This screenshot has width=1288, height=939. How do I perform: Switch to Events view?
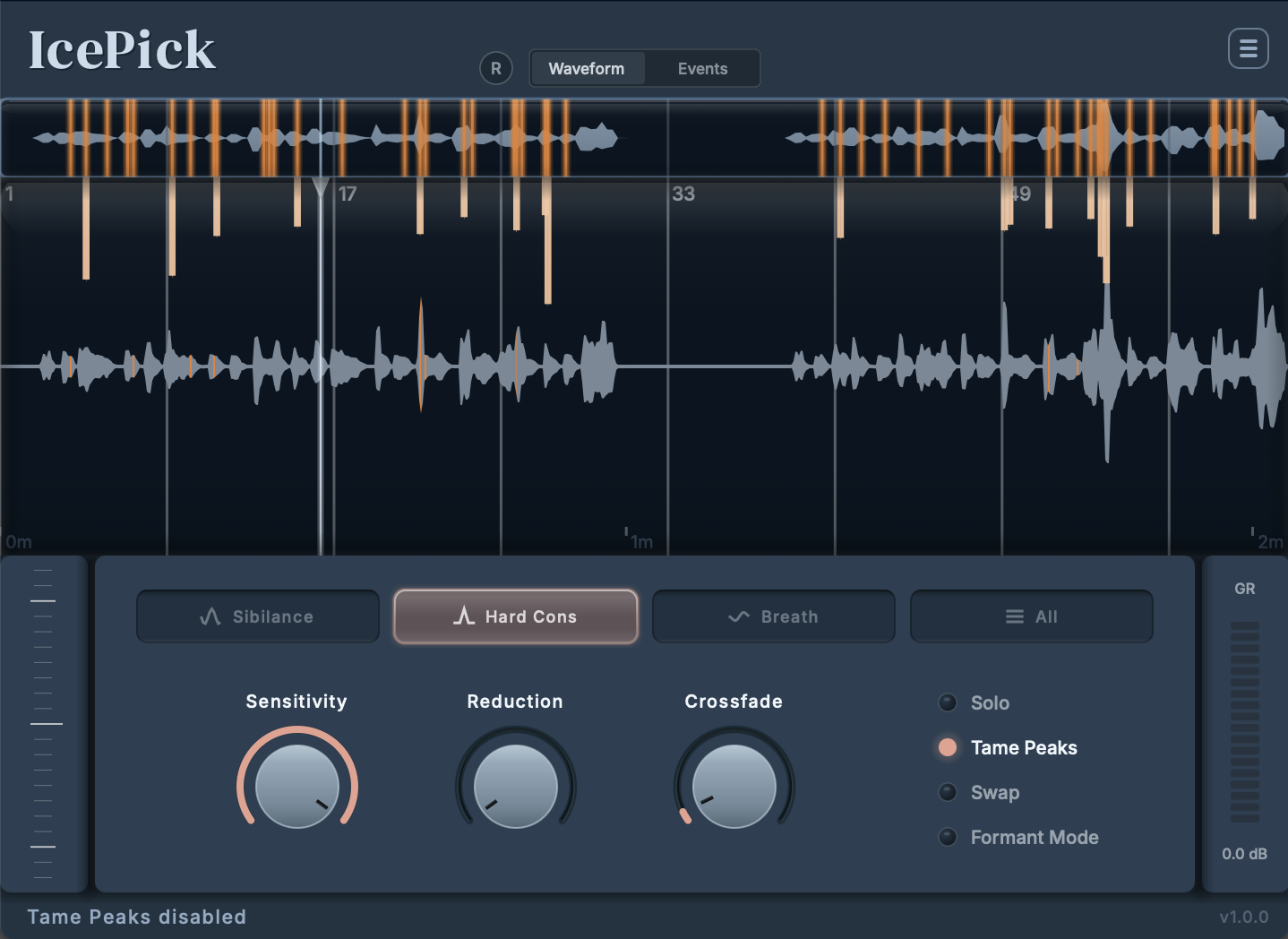coord(702,68)
